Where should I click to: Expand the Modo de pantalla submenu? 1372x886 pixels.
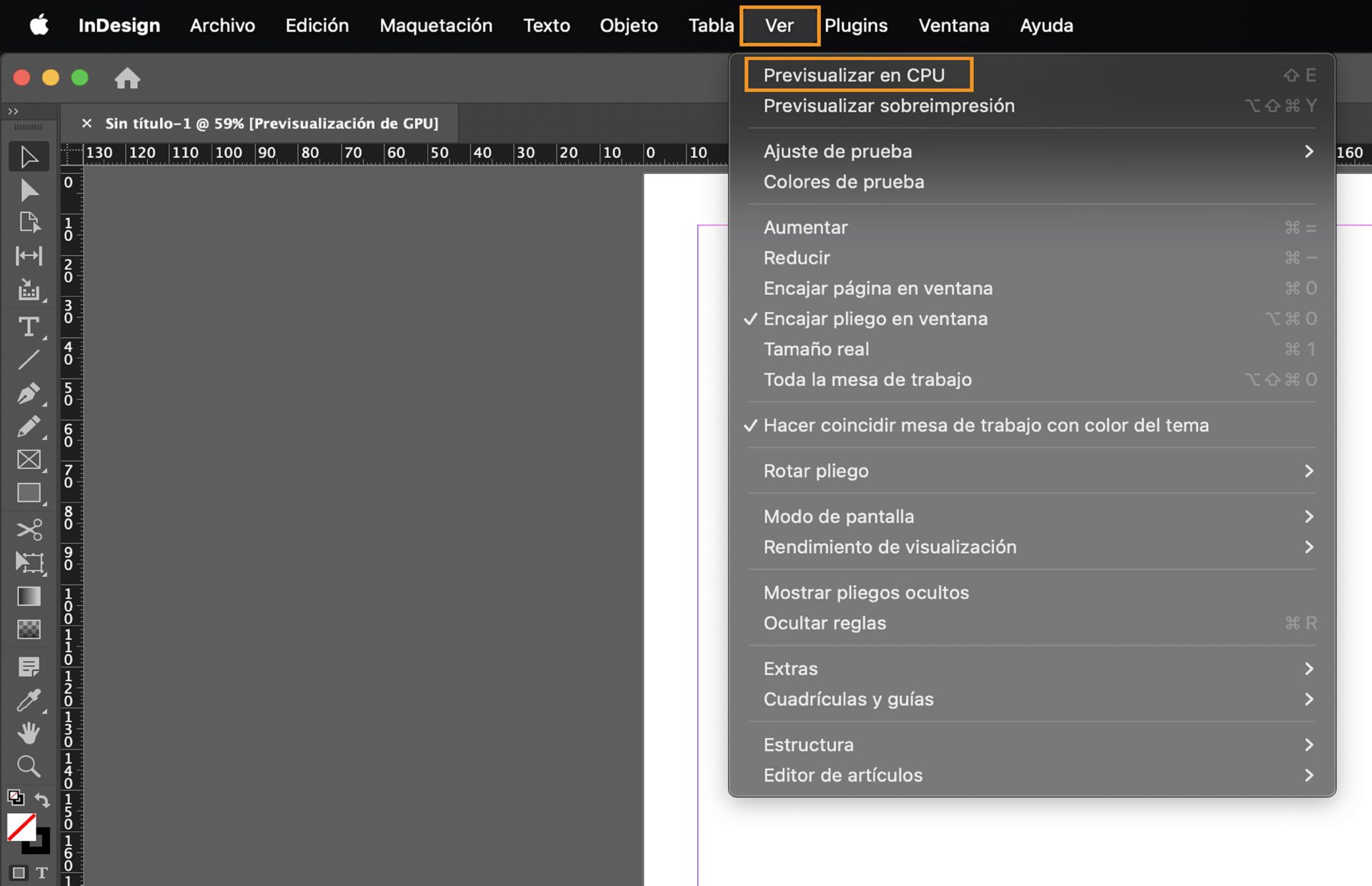[839, 516]
